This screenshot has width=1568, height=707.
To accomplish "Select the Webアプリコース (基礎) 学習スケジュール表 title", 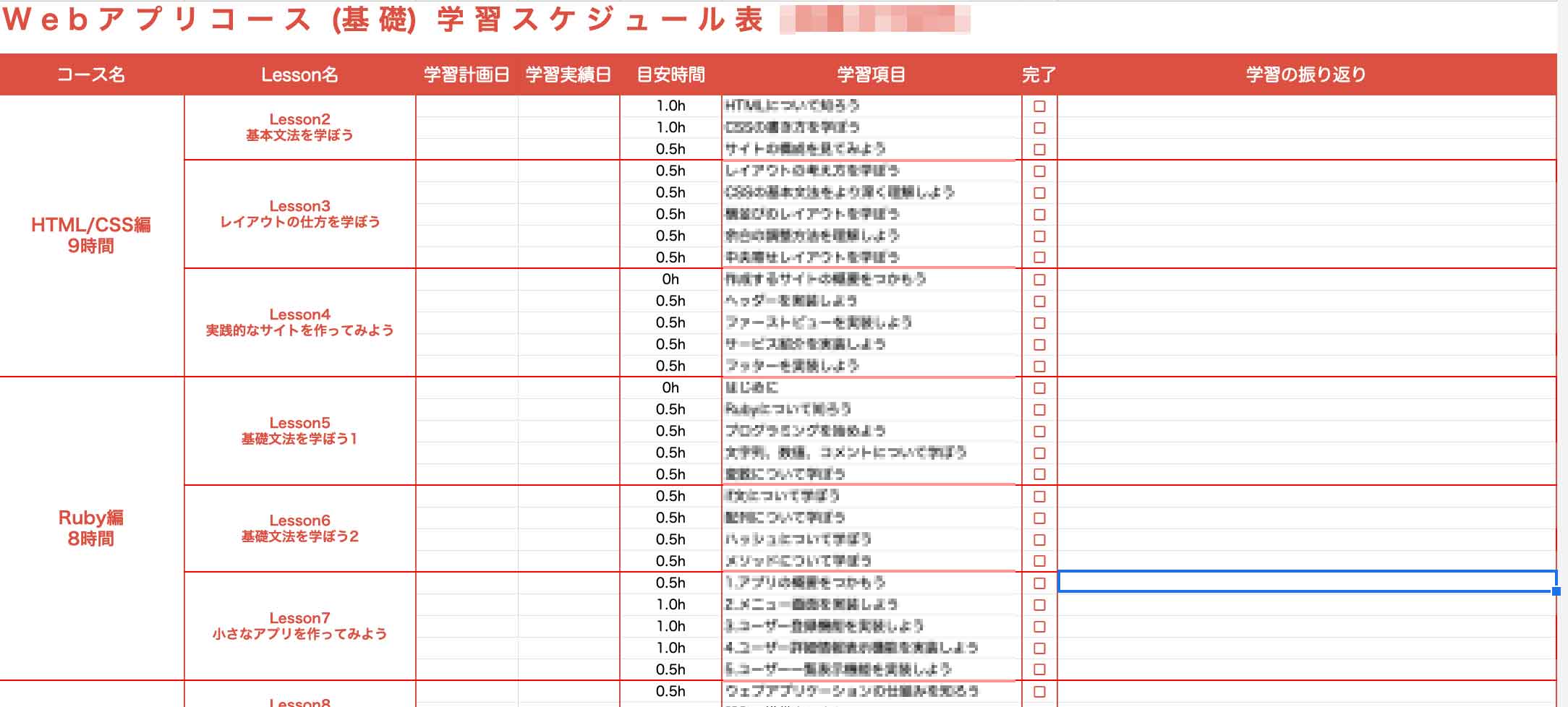I will (383, 20).
